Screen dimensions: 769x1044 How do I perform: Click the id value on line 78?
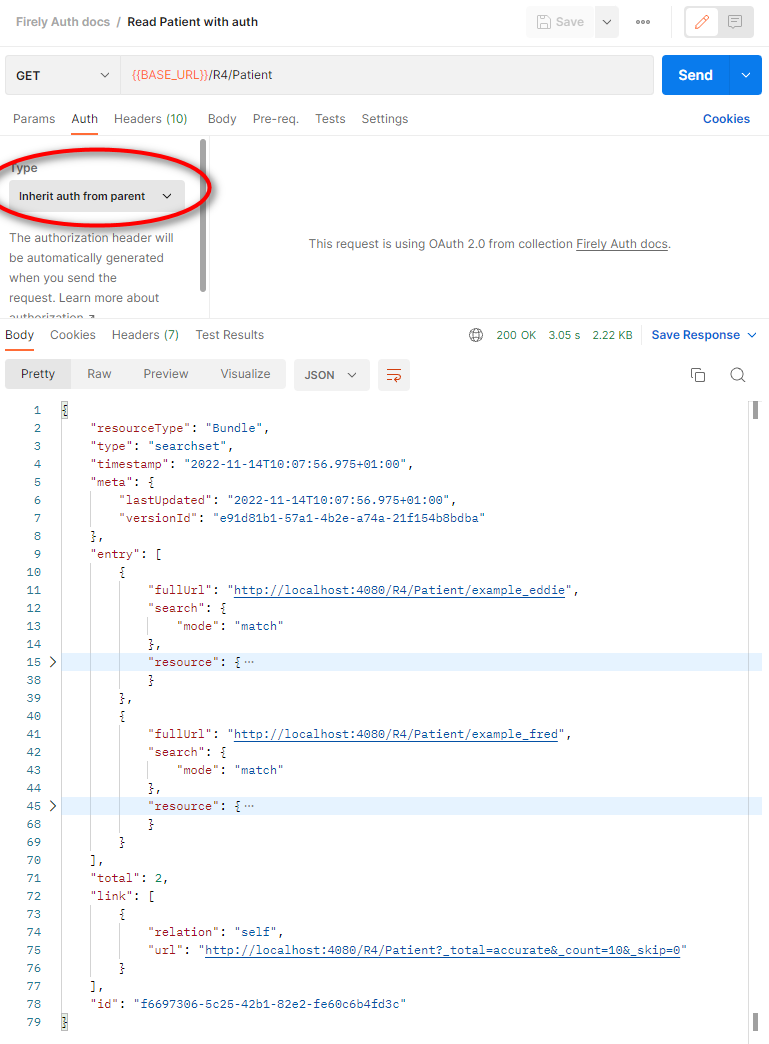pos(270,1004)
